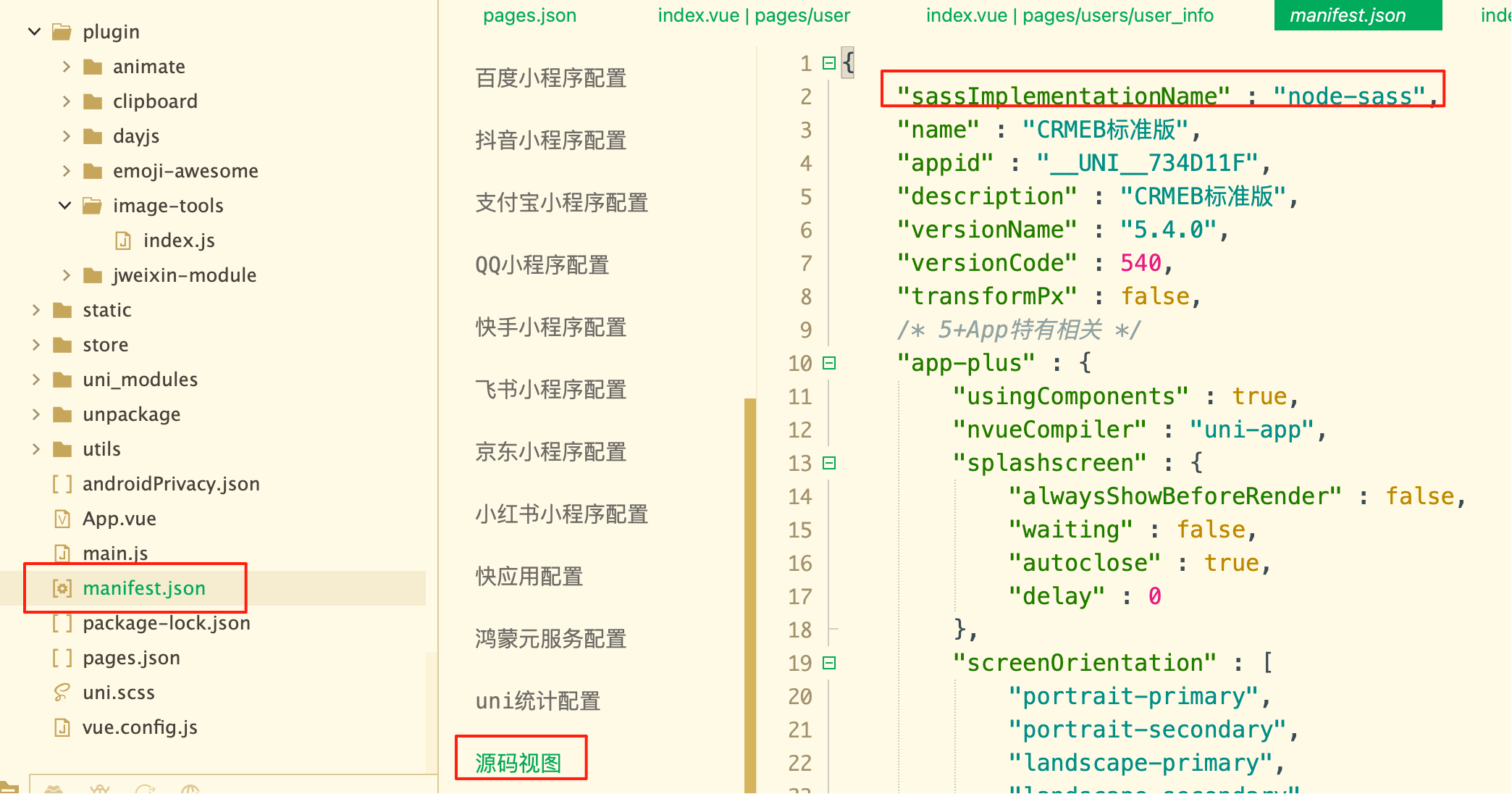Click the App.vue file icon
This screenshot has height=794, width=1512.
[62, 519]
